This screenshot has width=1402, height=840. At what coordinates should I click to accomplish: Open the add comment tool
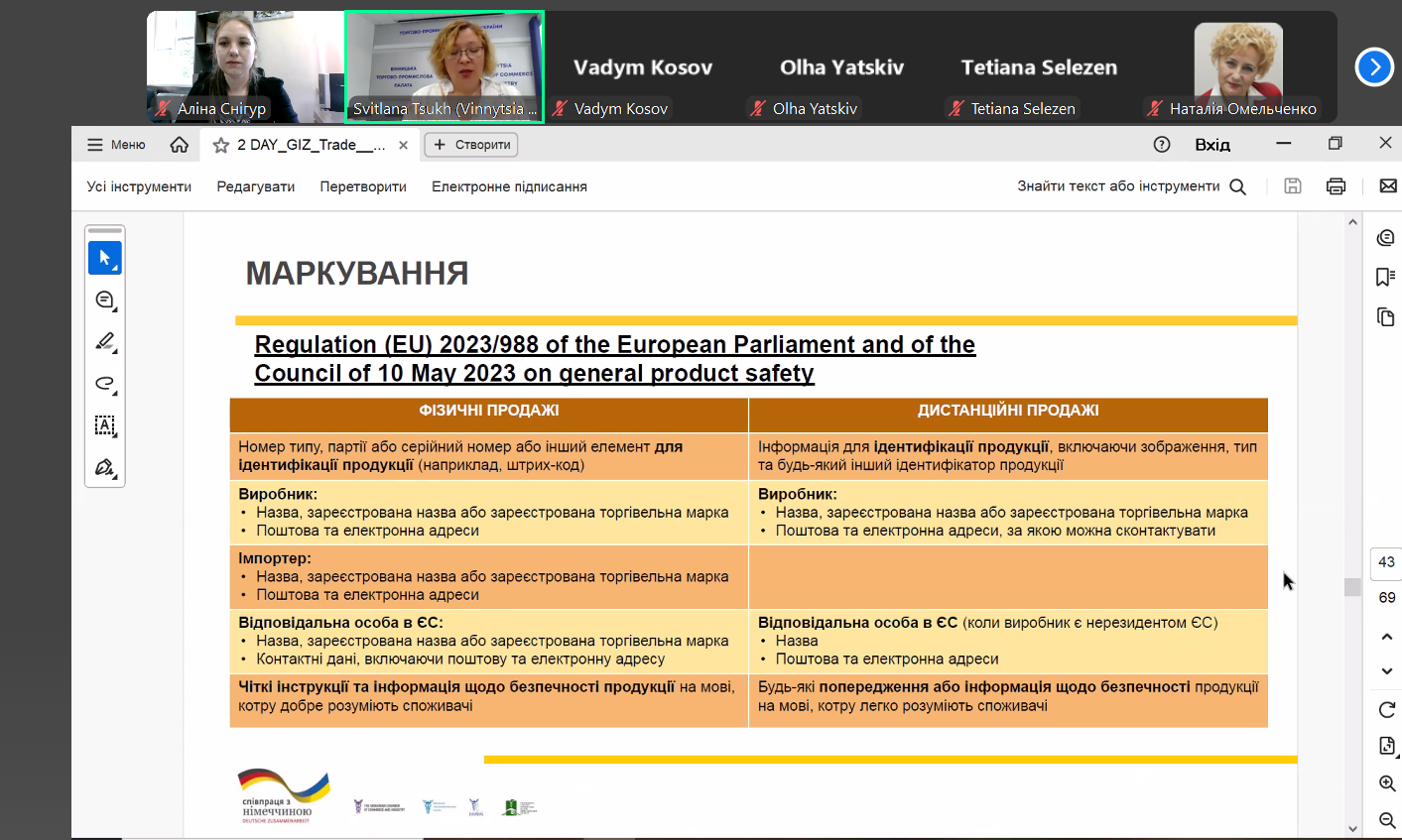(x=105, y=300)
